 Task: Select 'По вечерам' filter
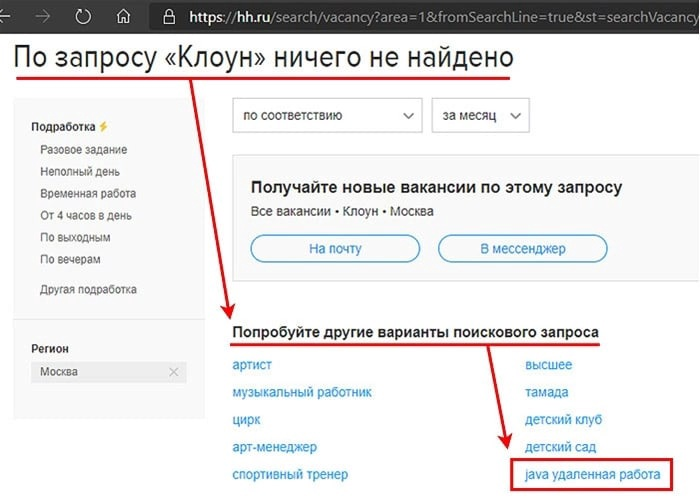coord(70,259)
